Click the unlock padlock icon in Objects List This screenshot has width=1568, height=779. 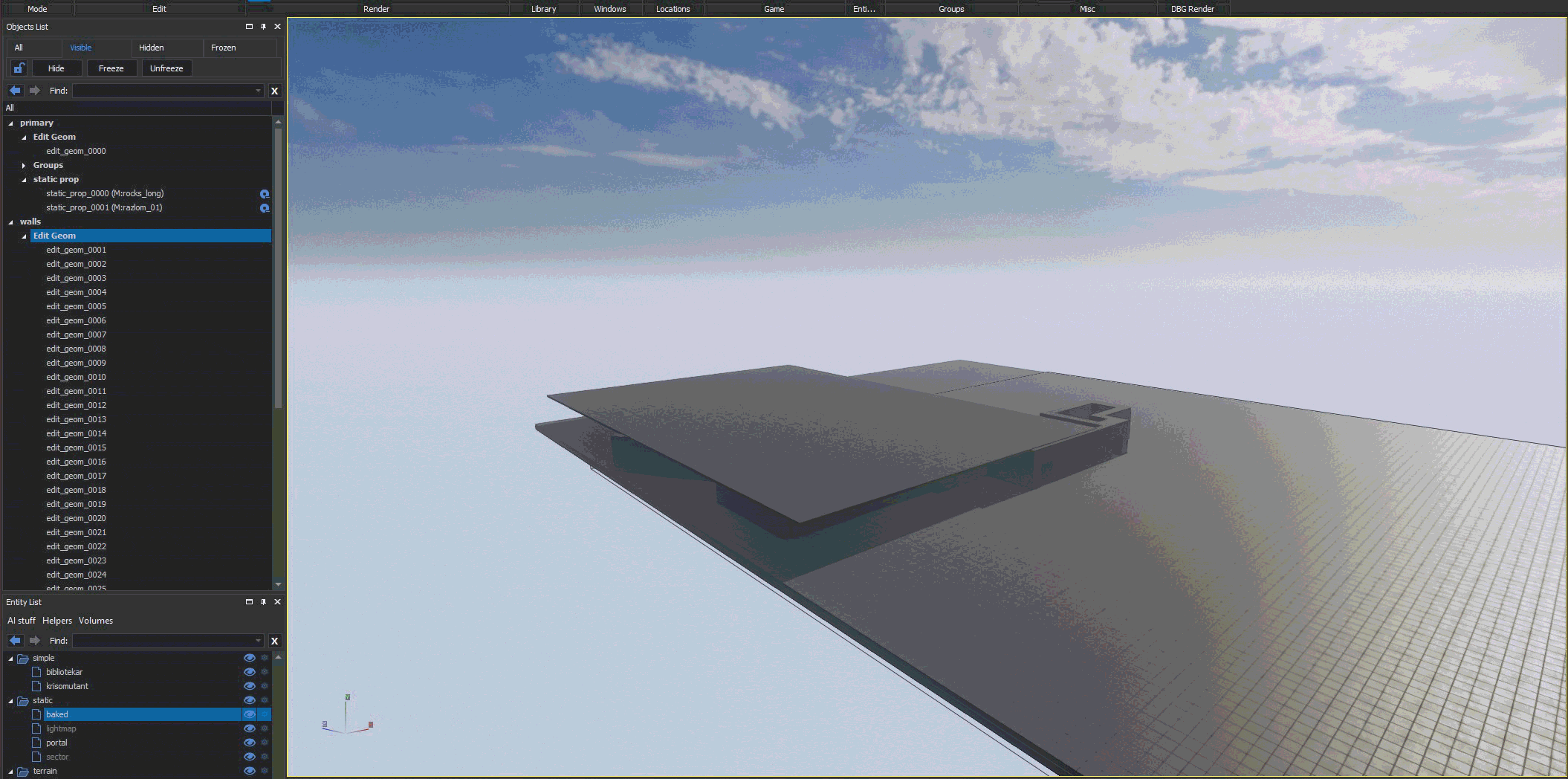[18, 68]
